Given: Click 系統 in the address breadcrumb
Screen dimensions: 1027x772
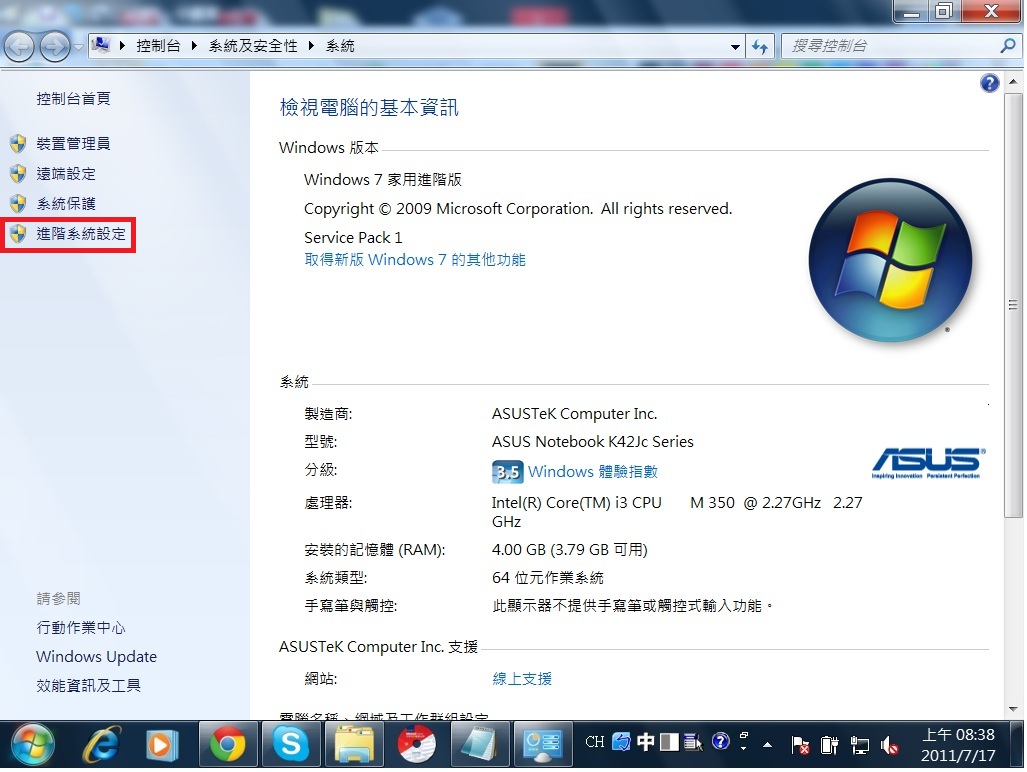Looking at the screenshot, I should (x=340, y=46).
